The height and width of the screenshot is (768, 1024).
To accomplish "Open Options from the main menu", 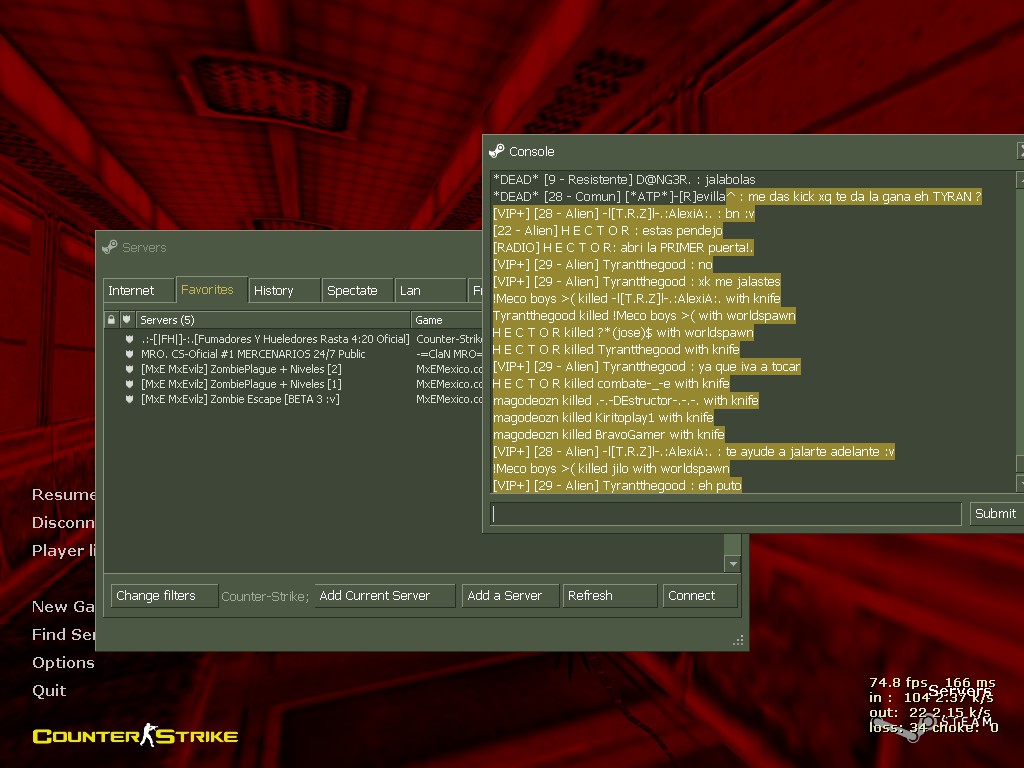I will coord(63,662).
